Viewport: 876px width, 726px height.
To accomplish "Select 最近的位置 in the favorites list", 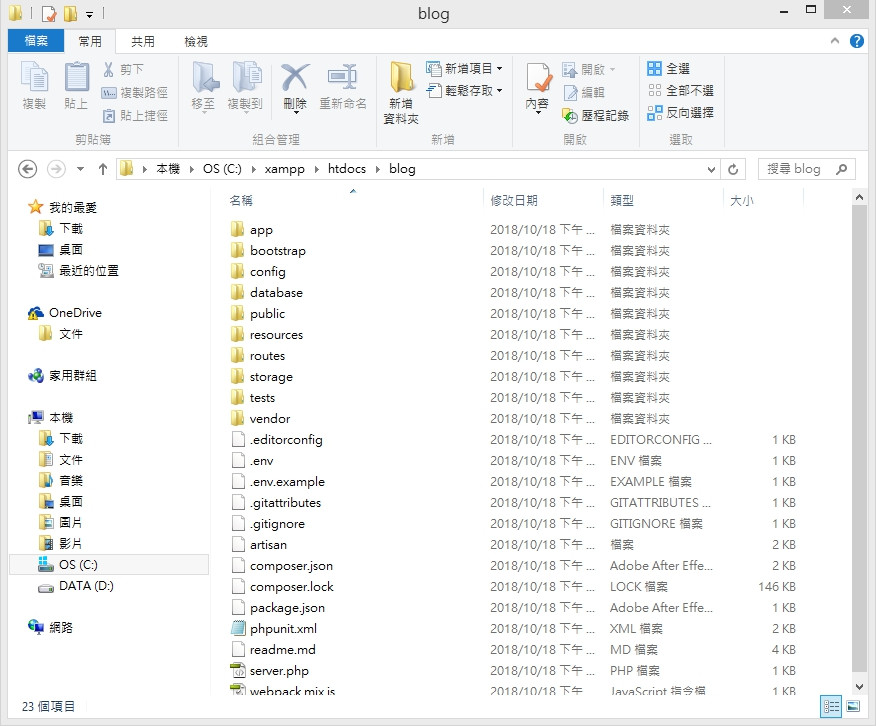I will click(x=89, y=271).
